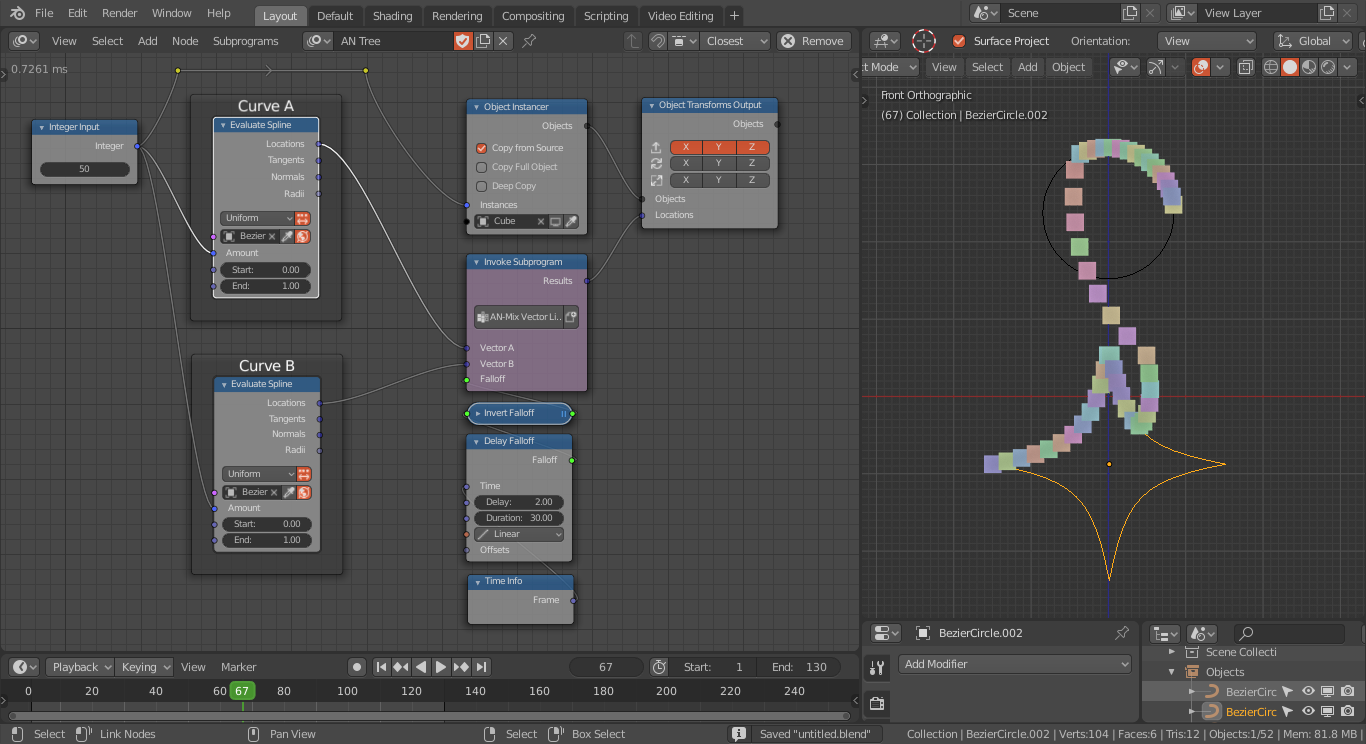Open AN-Mix Vector subprogram selector

pyautogui.click(x=518, y=317)
